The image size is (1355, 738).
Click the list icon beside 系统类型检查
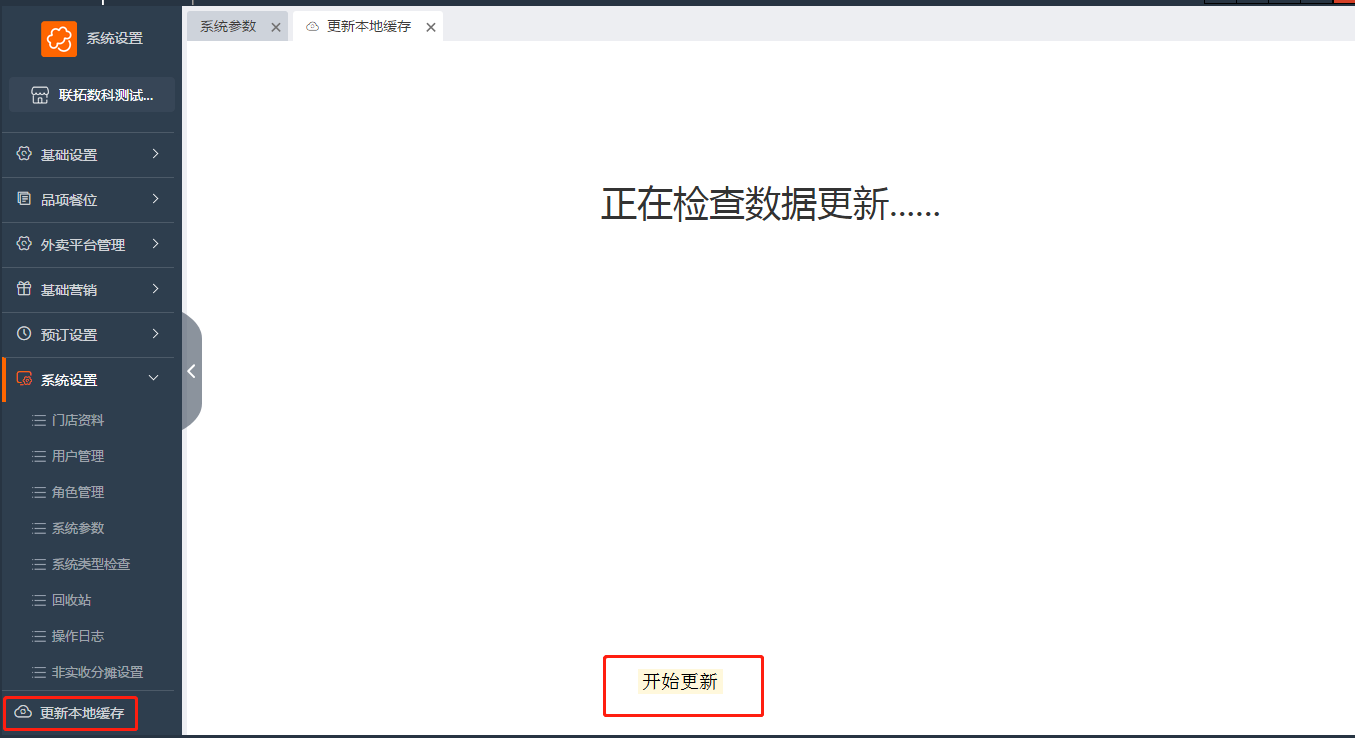click(39, 565)
